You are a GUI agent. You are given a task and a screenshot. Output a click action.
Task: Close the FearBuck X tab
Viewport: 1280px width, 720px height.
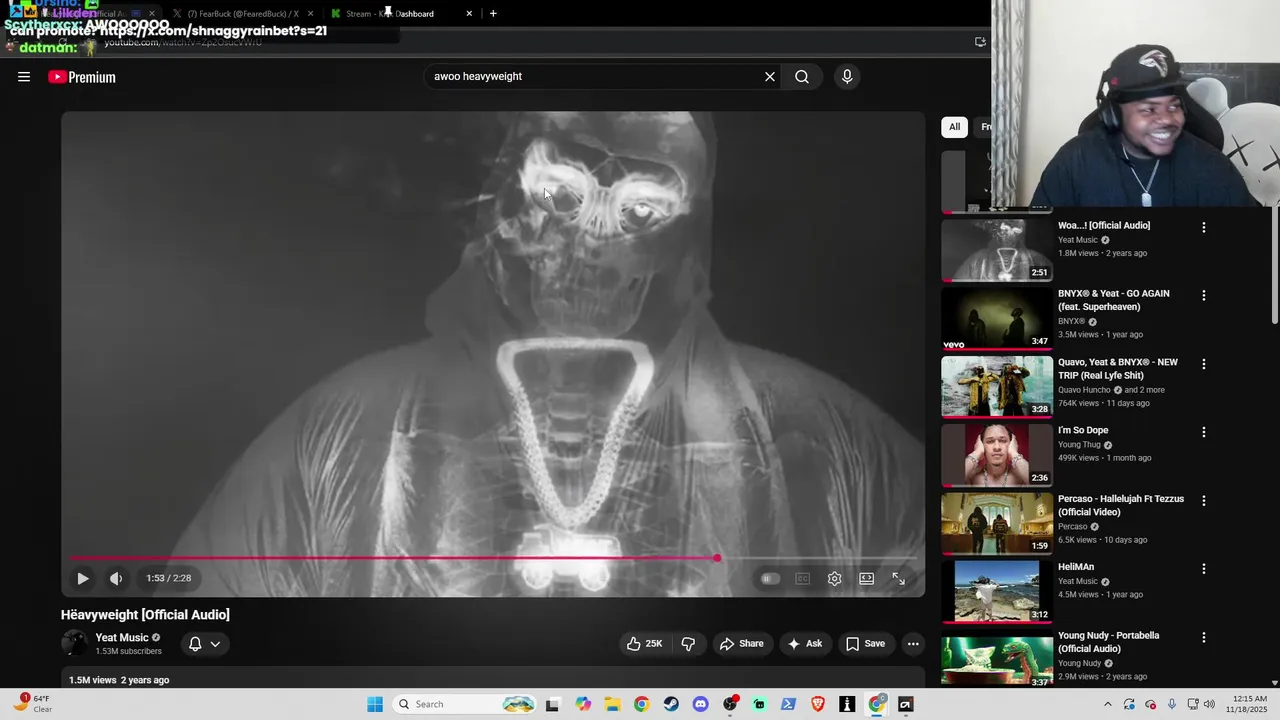310,14
